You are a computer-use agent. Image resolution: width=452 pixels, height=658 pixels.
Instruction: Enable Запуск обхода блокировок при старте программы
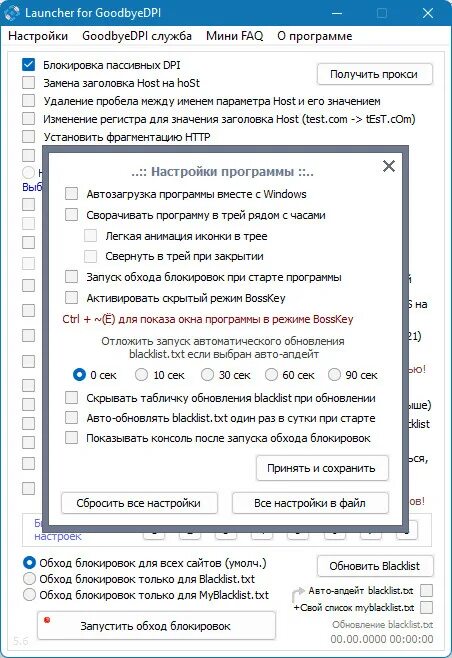point(71,277)
